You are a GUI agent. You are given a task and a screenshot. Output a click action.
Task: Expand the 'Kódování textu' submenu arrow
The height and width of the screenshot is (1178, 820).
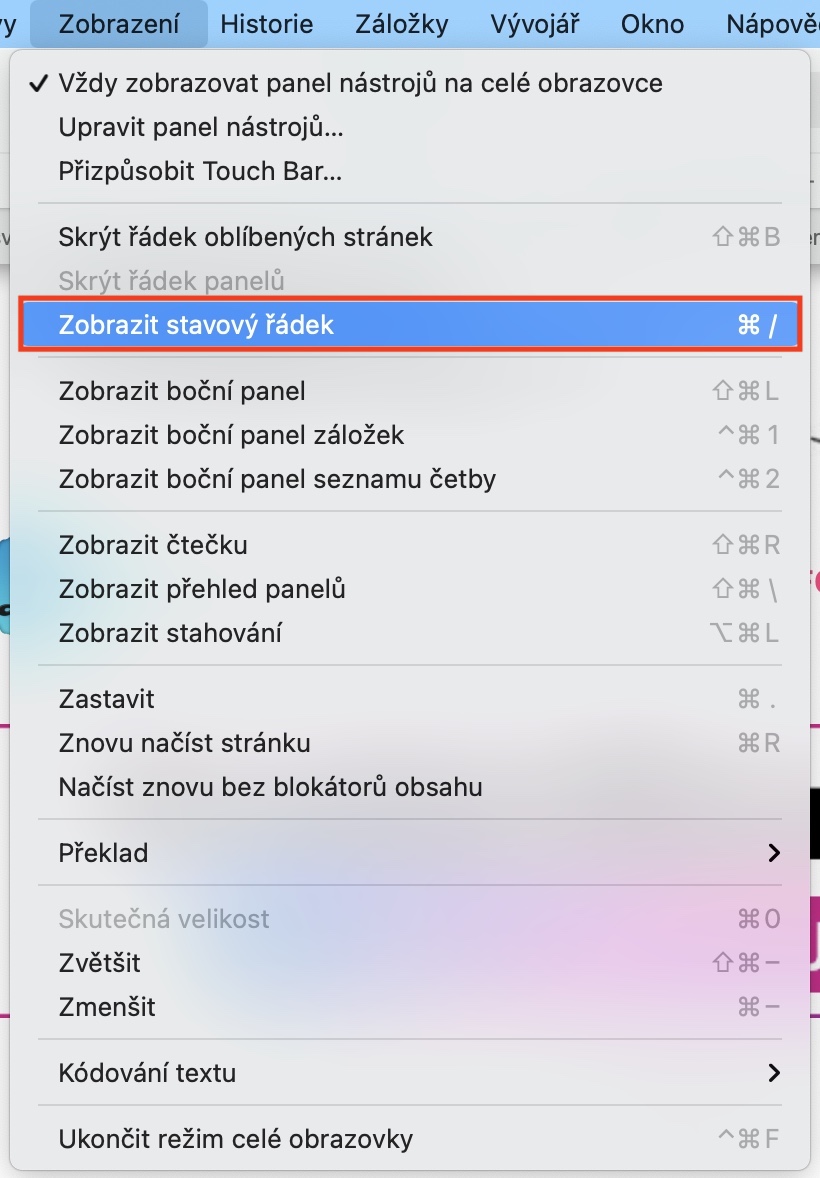click(773, 1073)
